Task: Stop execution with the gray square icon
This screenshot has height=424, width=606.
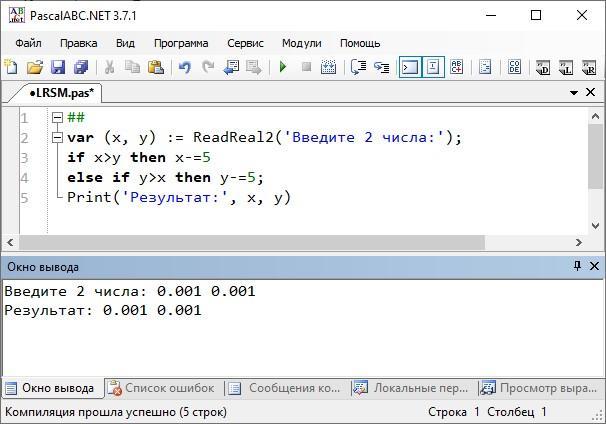Action: tap(306, 67)
